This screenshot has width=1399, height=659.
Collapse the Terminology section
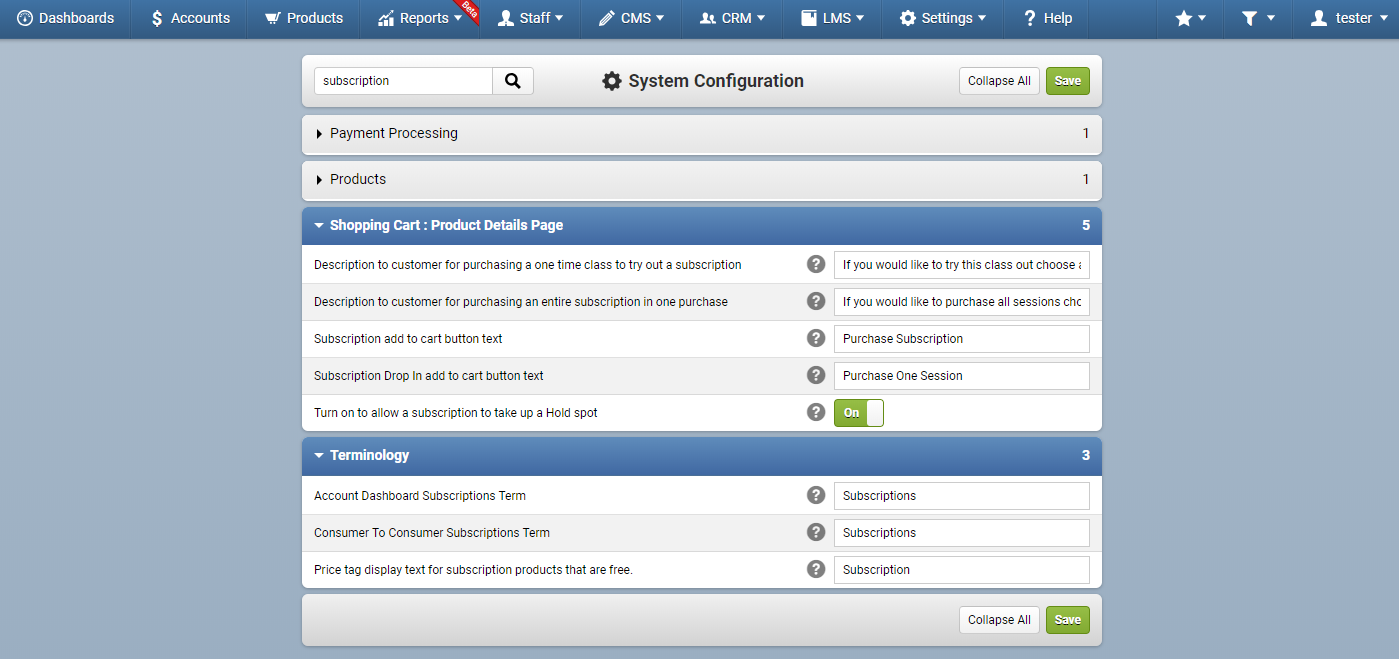click(702, 456)
